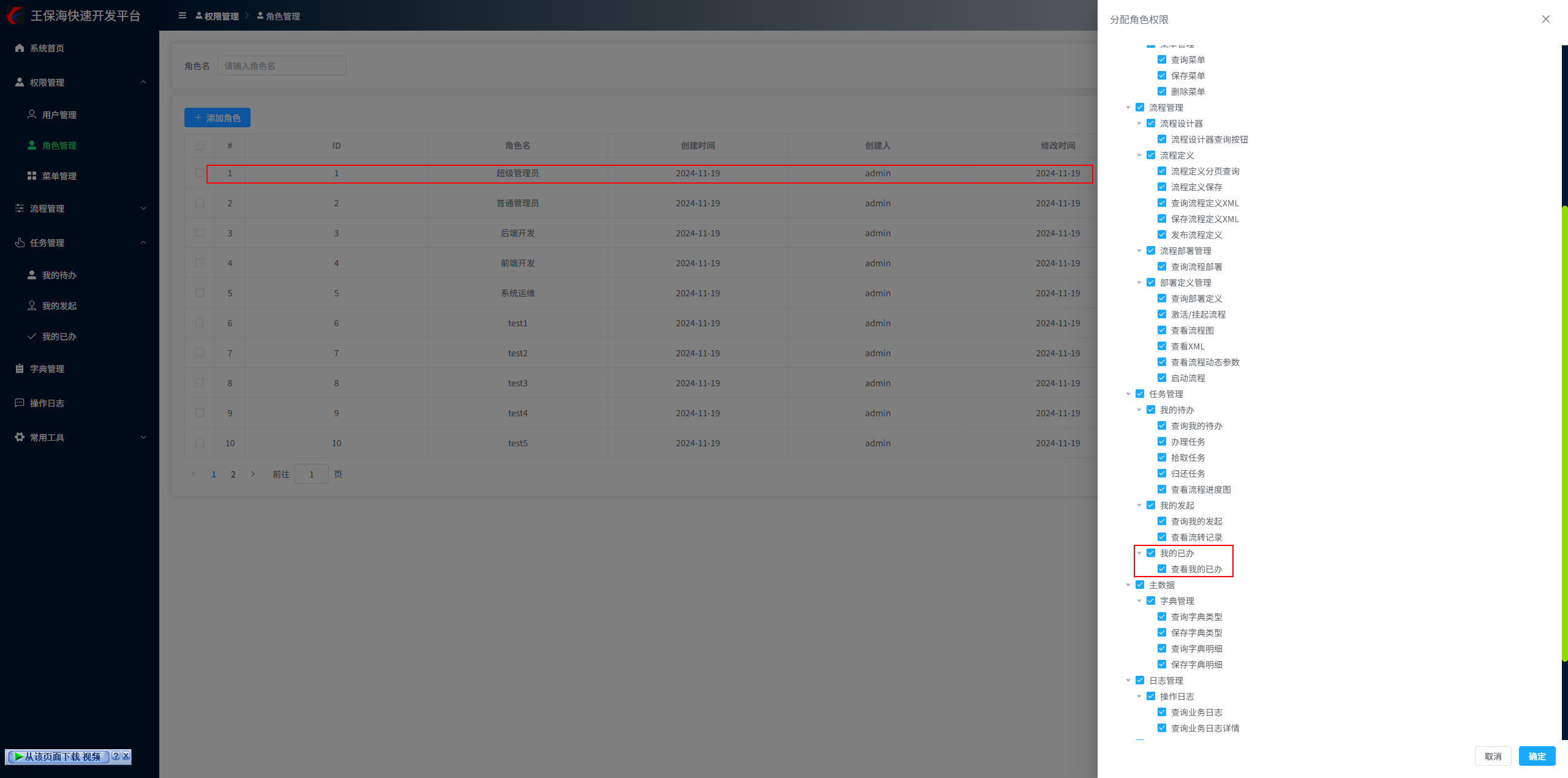Uncheck the 查看我的已办 permission checkbox
The image size is (1568, 778).
point(1162,569)
